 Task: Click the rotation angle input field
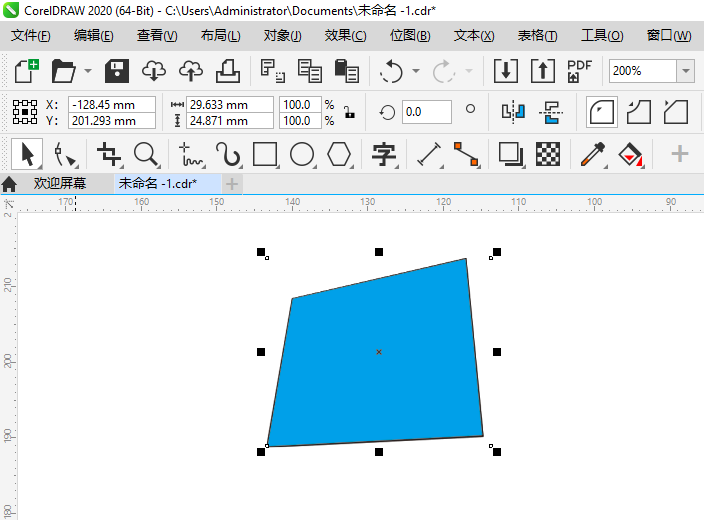[427, 112]
